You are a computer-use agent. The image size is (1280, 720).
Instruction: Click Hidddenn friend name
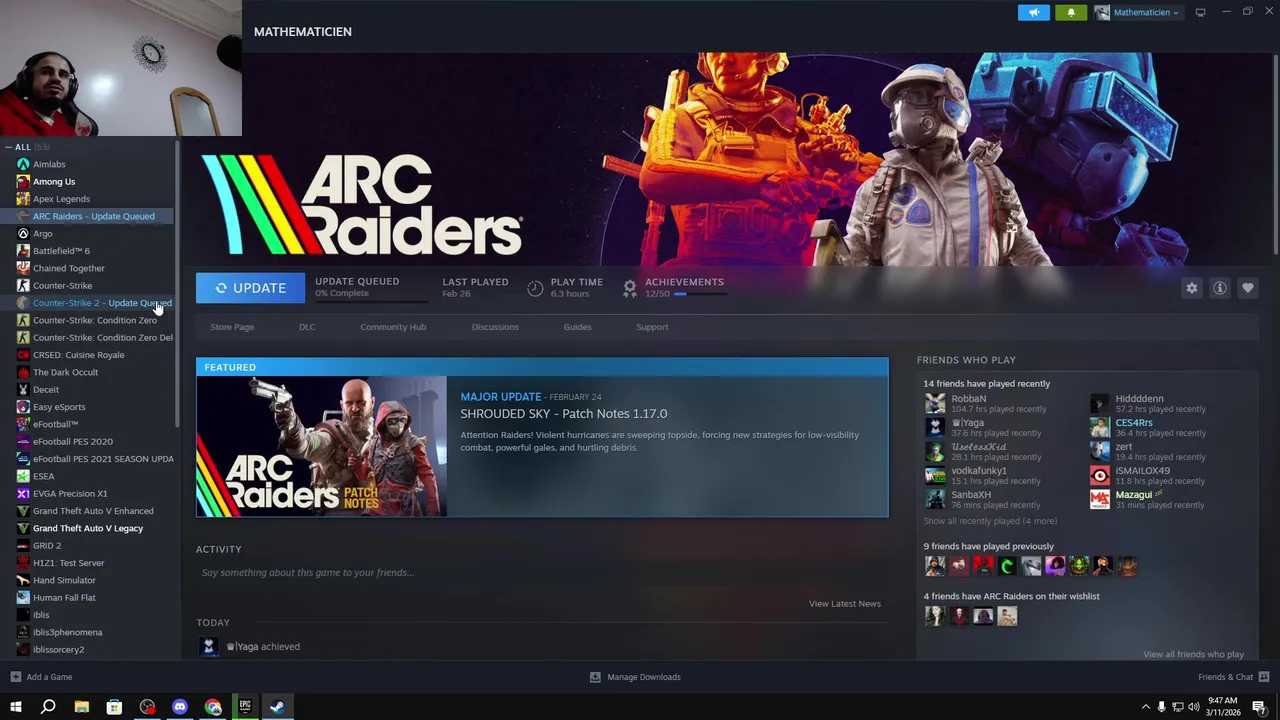[1140, 399]
